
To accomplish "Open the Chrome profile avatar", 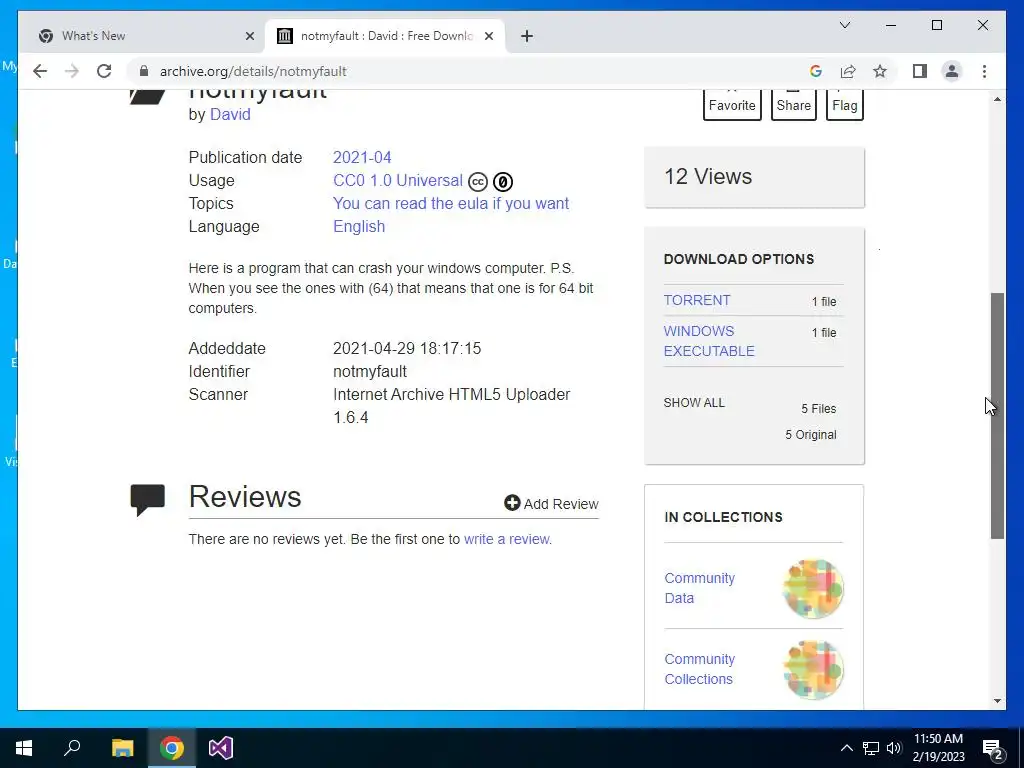I will [x=952, y=71].
